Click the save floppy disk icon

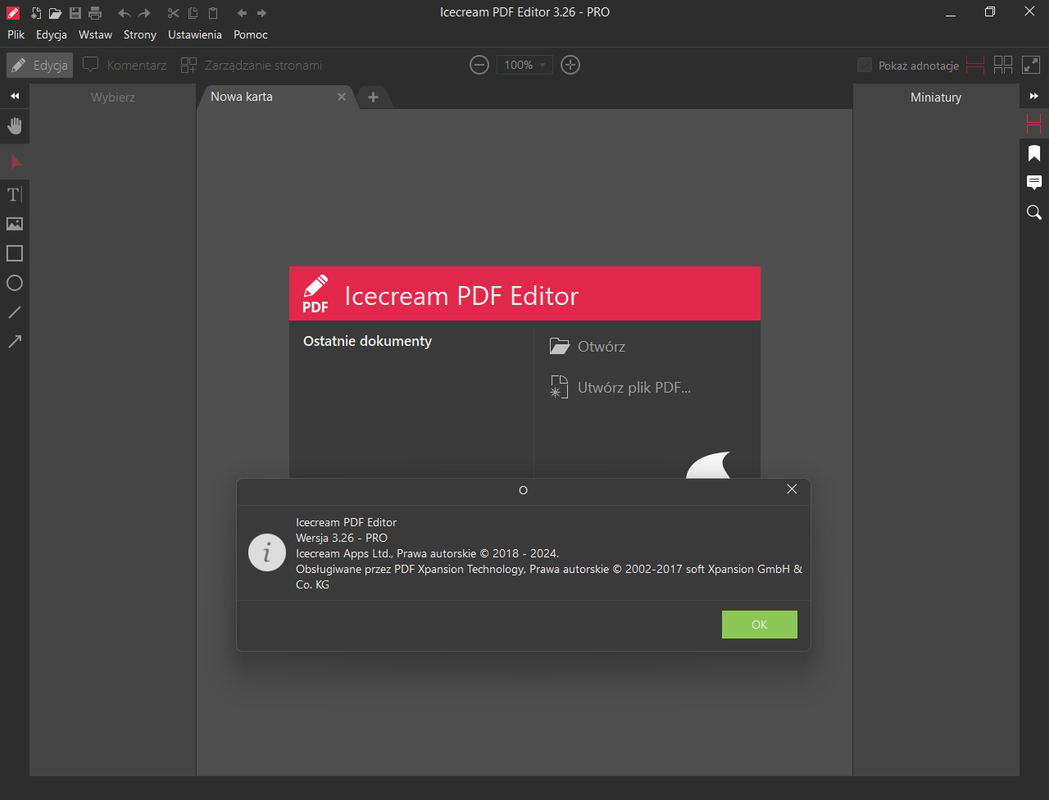[x=75, y=13]
